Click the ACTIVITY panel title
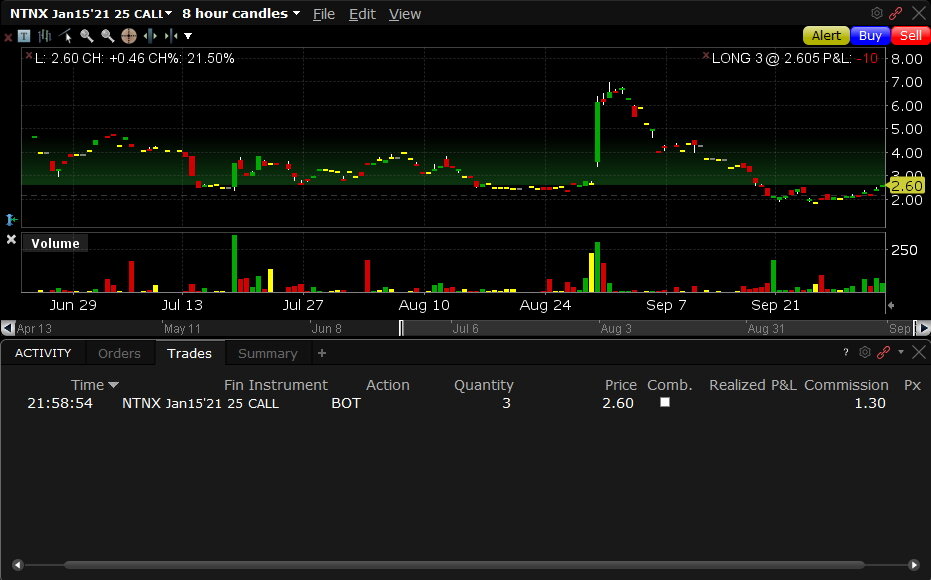 tap(43, 353)
